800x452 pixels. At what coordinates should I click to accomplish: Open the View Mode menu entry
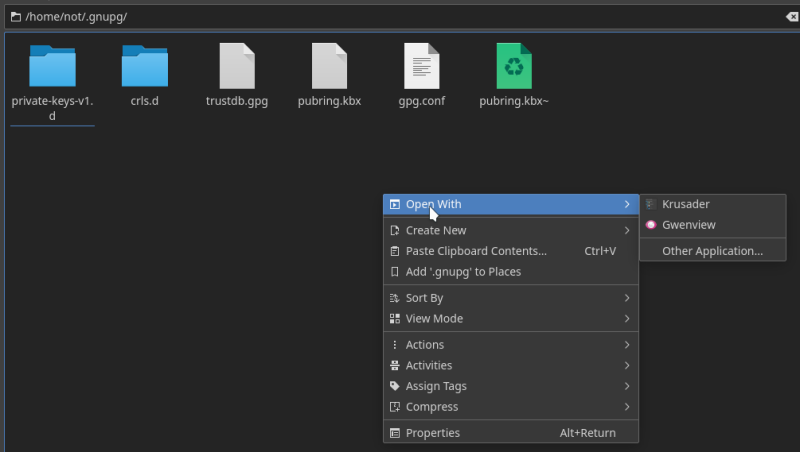click(511, 319)
